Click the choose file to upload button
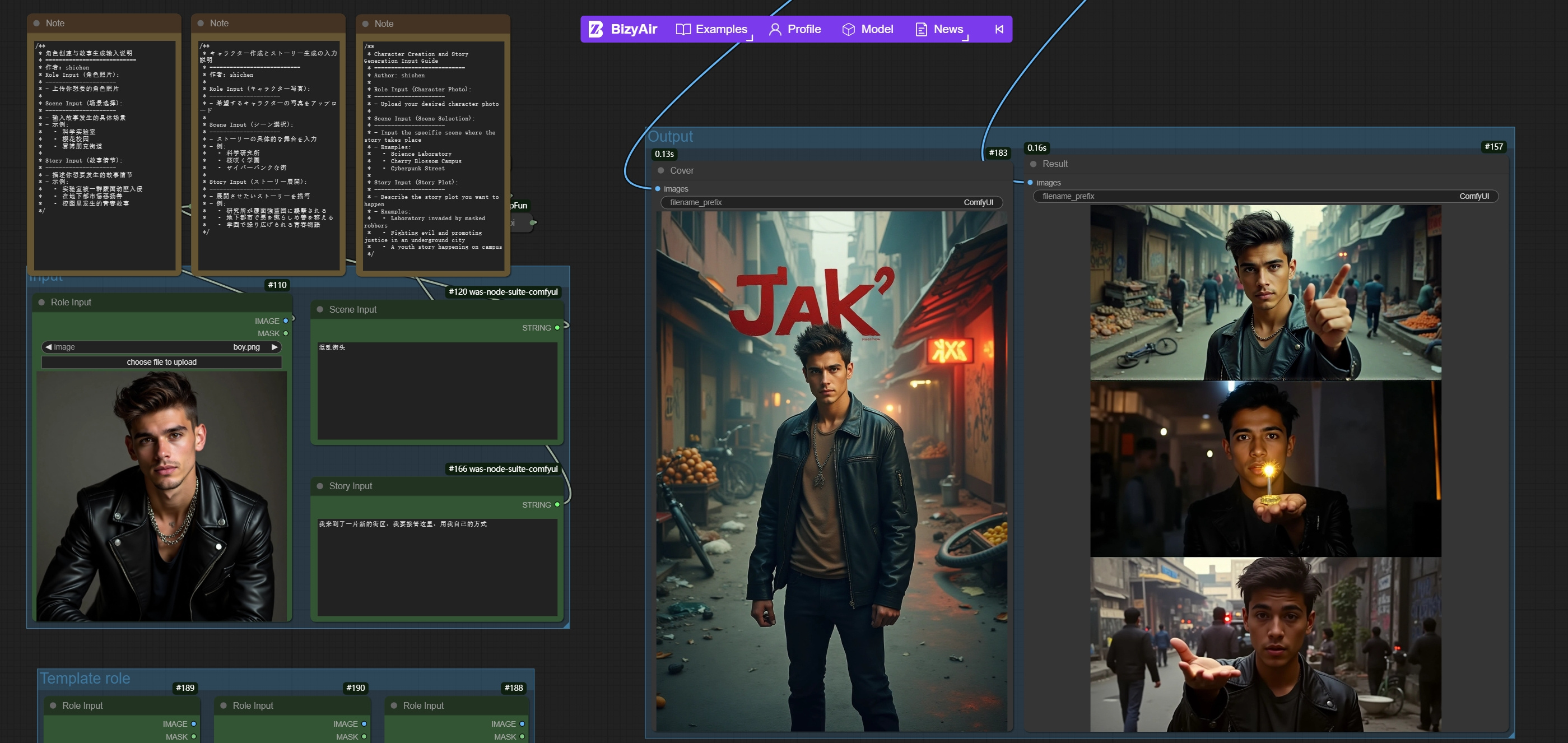Viewport: 1568px width, 743px height. coord(161,361)
